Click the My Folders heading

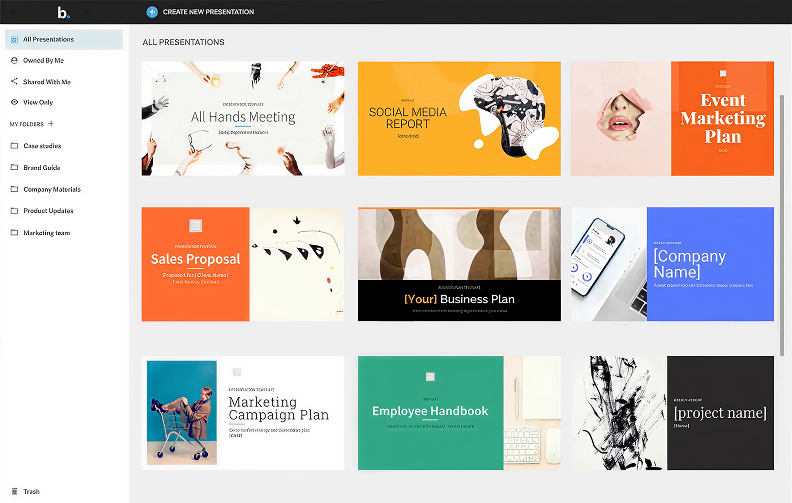coord(27,124)
